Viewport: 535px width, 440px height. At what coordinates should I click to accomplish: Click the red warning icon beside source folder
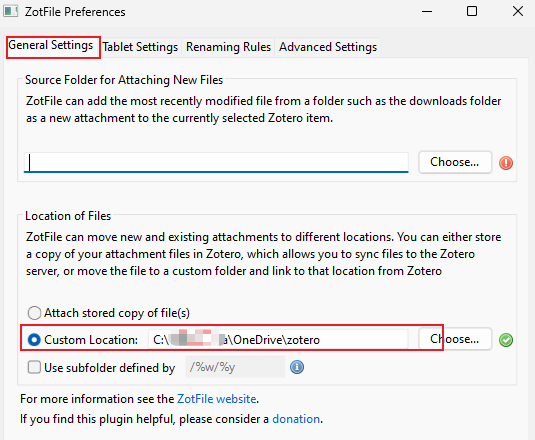506,163
